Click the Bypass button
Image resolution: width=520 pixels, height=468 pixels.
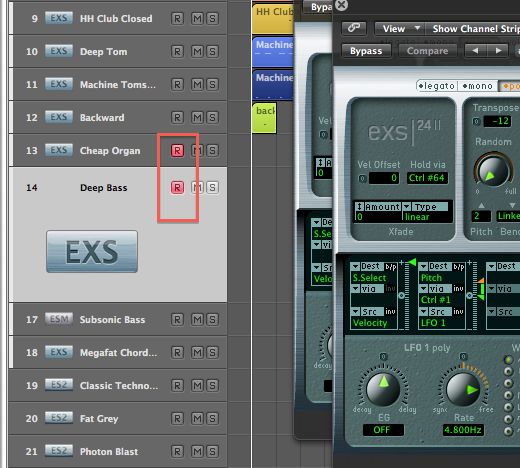(366, 51)
